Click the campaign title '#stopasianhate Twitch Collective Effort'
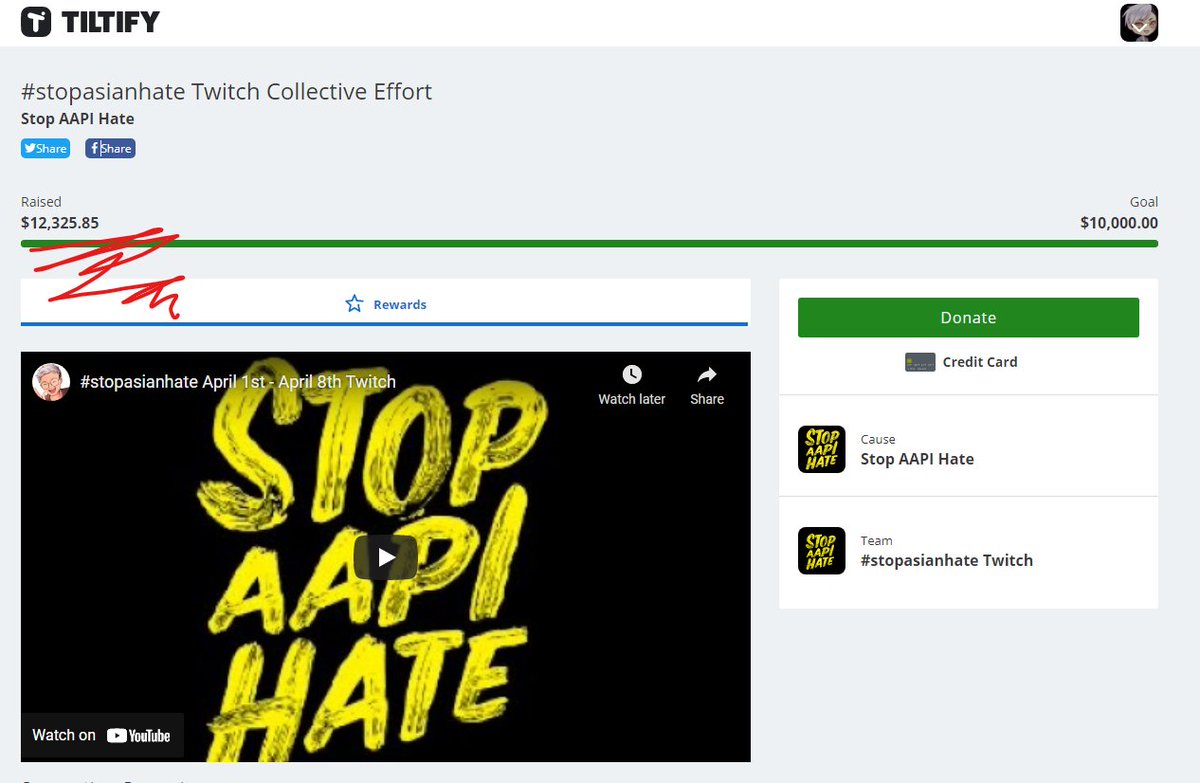 pyautogui.click(x=227, y=92)
